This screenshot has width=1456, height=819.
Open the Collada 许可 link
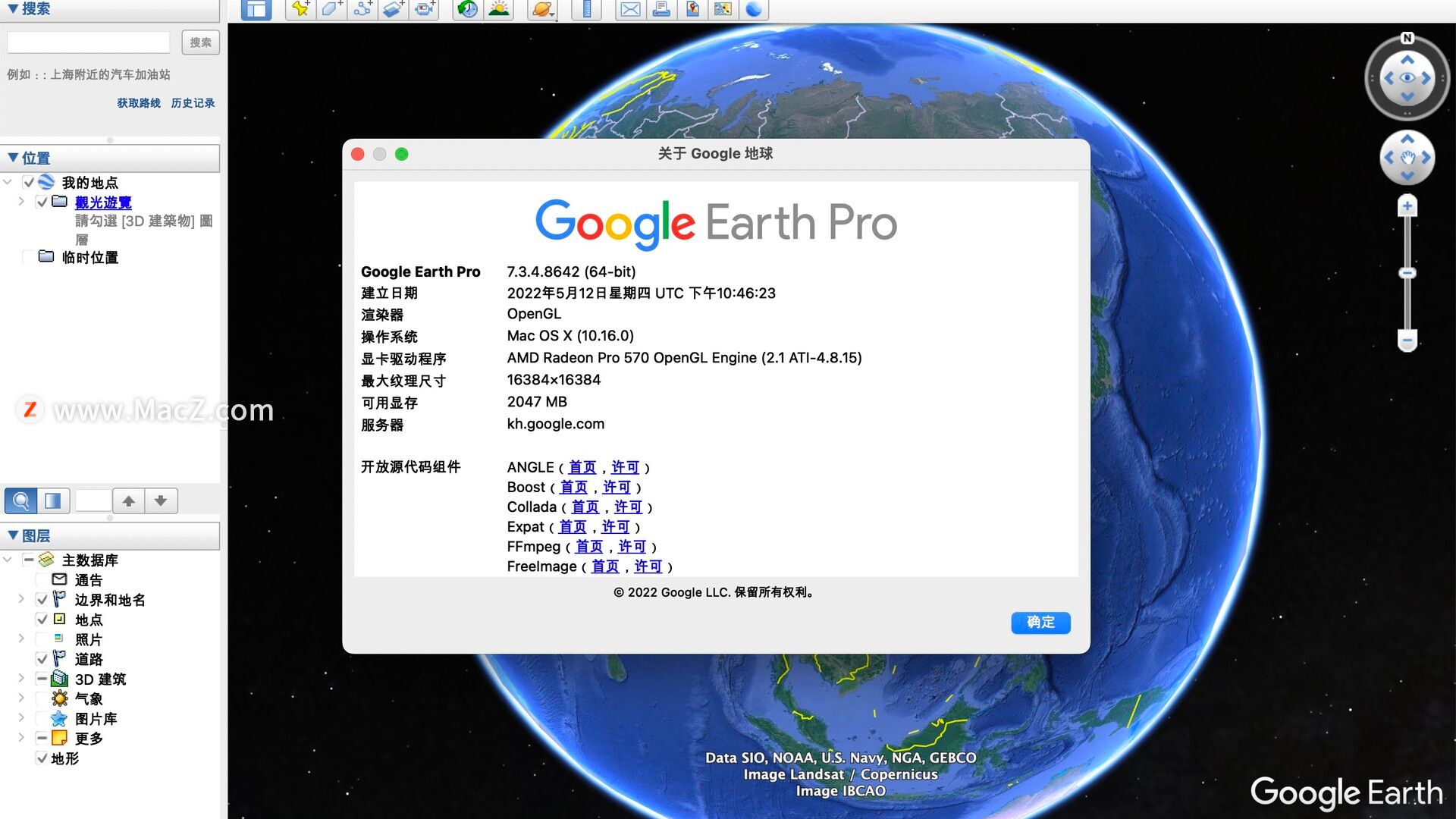pyautogui.click(x=629, y=507)
